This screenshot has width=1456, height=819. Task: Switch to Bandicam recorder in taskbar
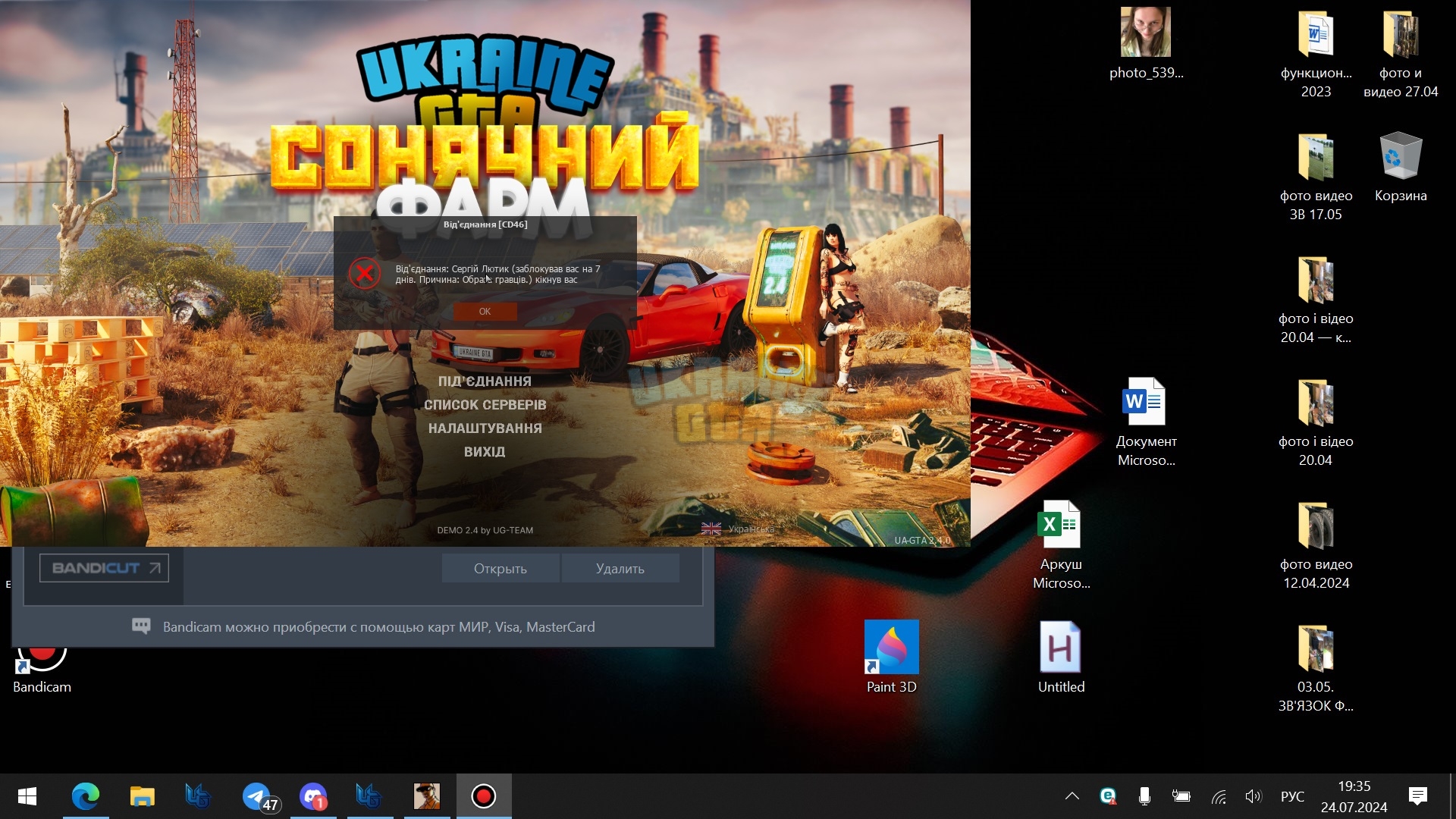tap(484, 796)
